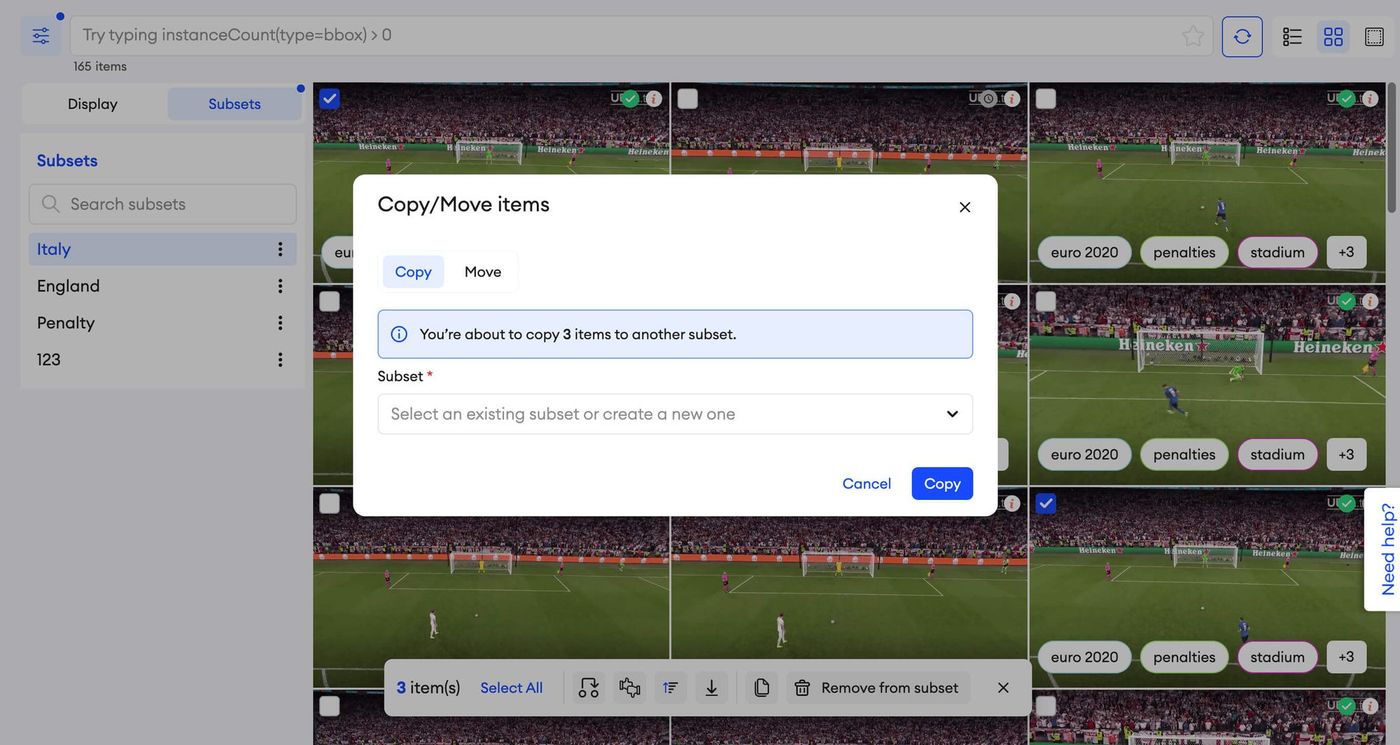
Task: Click the penalties tag on second-row right thumbnail
Action: pos(1184,454)
